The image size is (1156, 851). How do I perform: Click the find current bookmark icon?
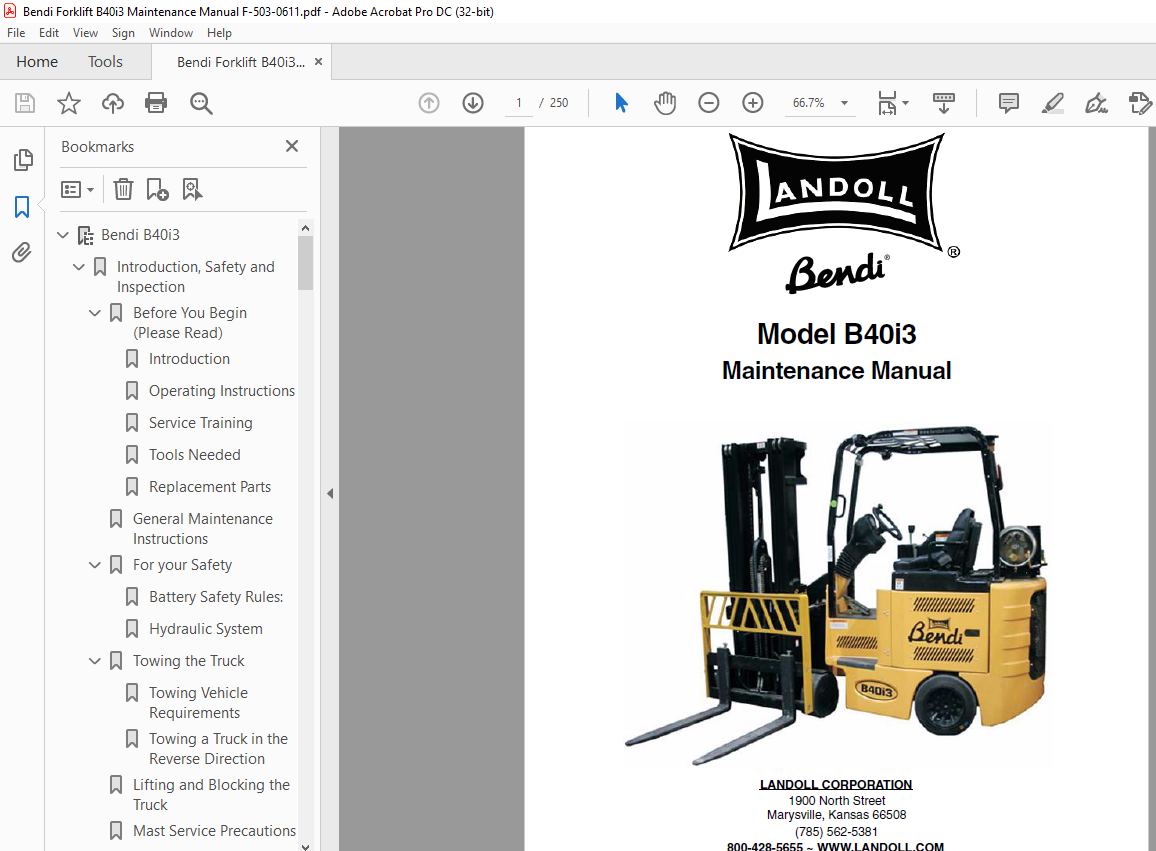click(x=192, y=190)
